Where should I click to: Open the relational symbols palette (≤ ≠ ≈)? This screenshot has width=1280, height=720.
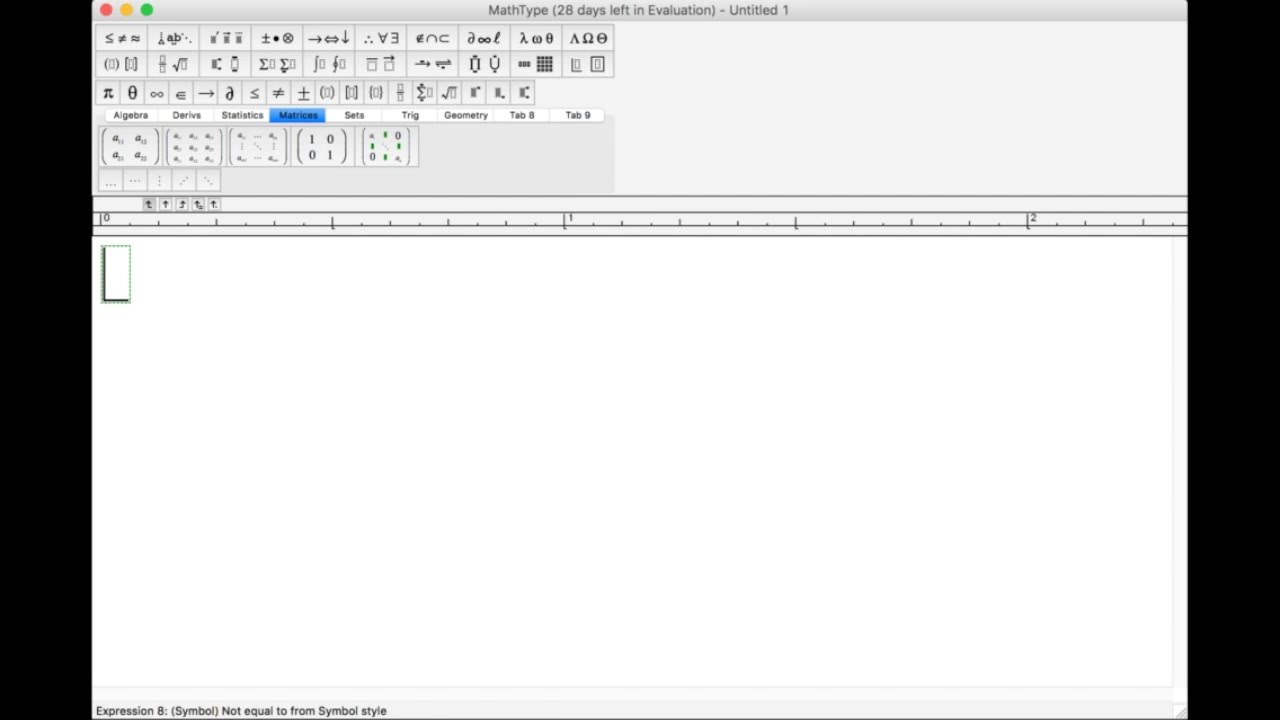tap(122, 38)
